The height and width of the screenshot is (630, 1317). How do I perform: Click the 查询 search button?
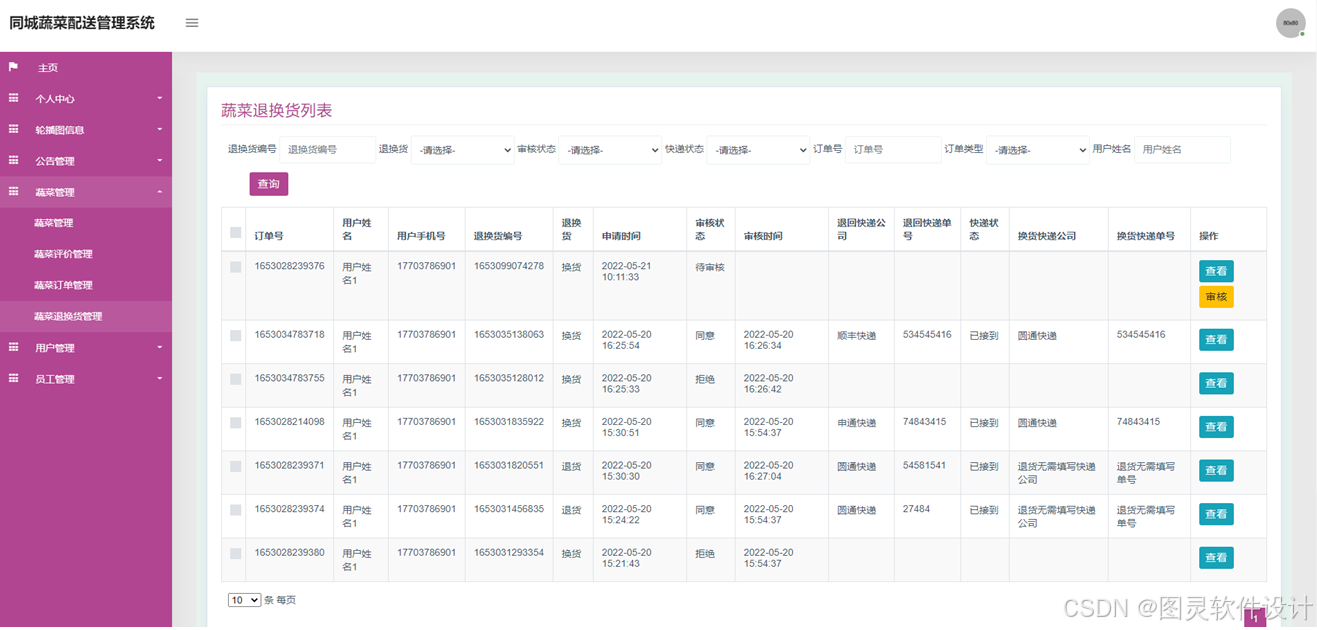tap(269, 184)
